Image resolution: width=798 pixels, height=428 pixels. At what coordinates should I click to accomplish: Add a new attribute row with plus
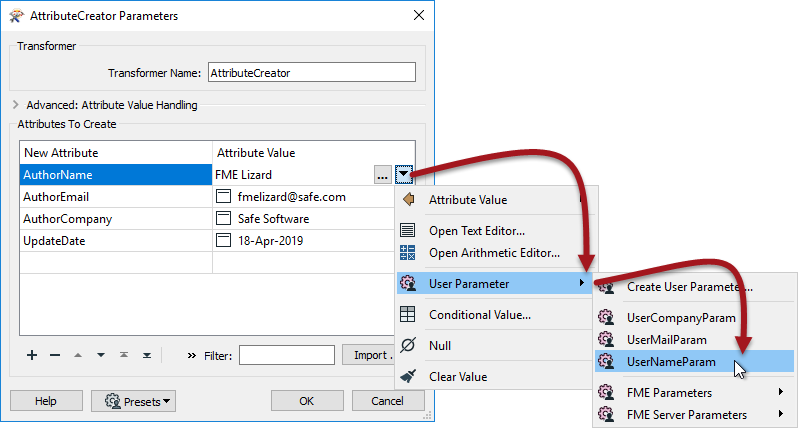tap(32, 355)
